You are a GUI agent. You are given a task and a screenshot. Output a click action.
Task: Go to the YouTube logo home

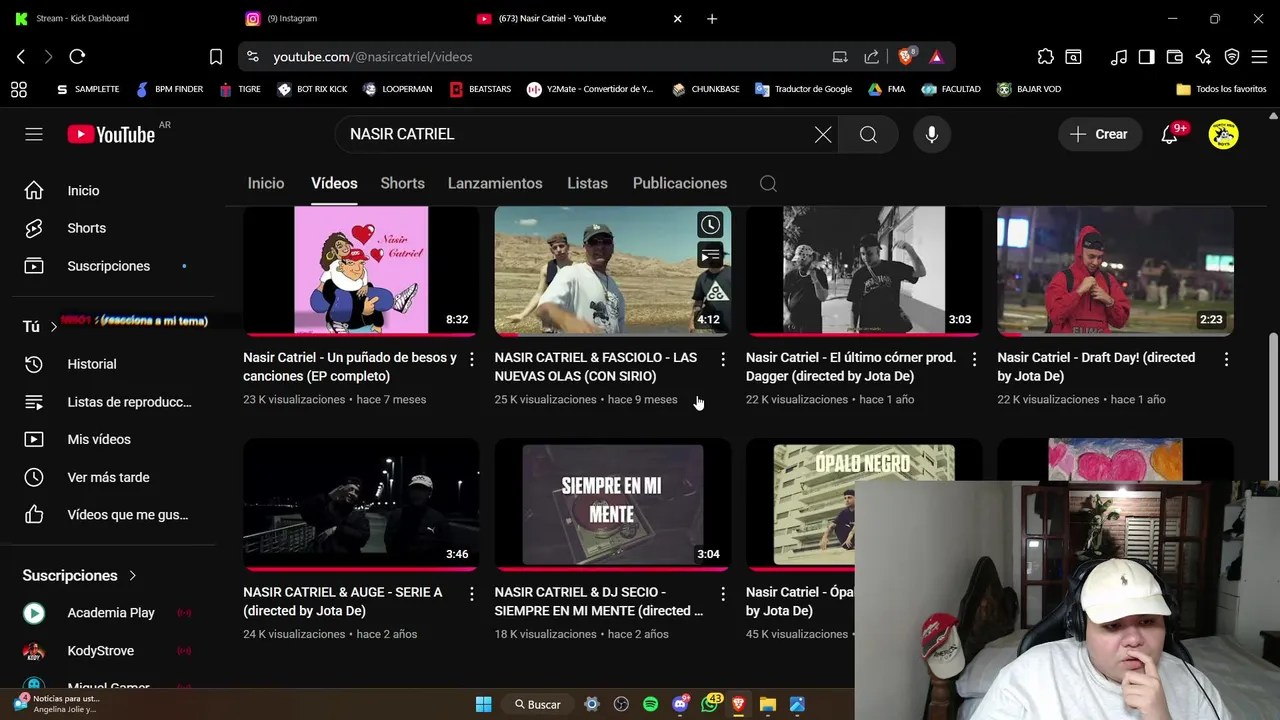pos(111,134)
